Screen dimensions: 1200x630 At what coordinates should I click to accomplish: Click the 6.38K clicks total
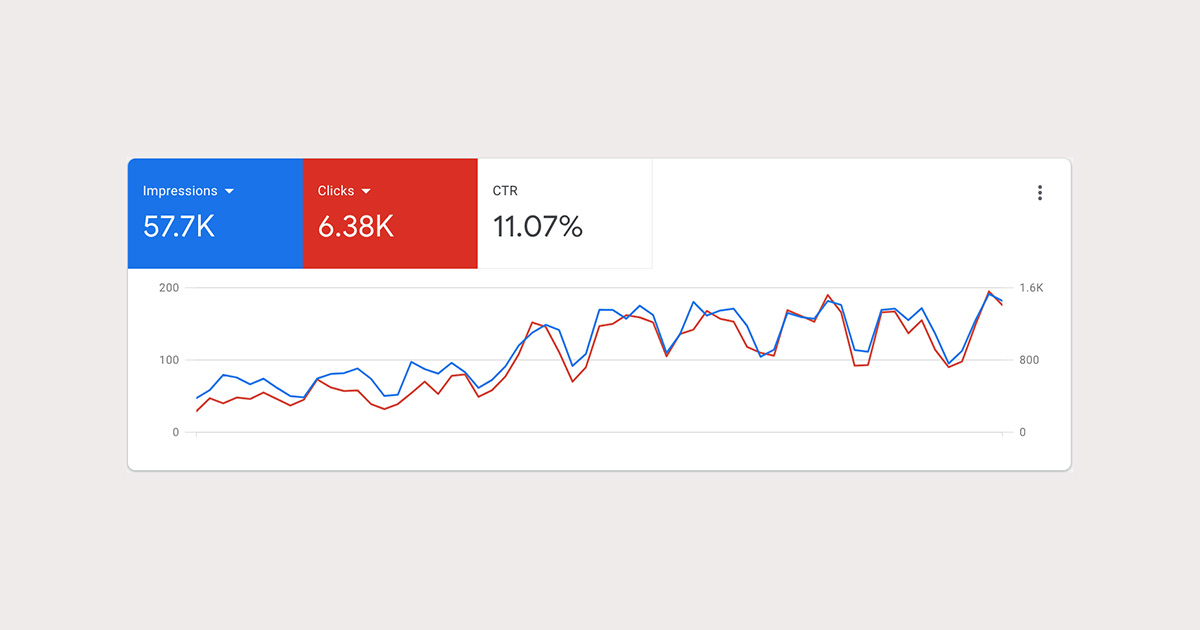[x=356, y=227]
